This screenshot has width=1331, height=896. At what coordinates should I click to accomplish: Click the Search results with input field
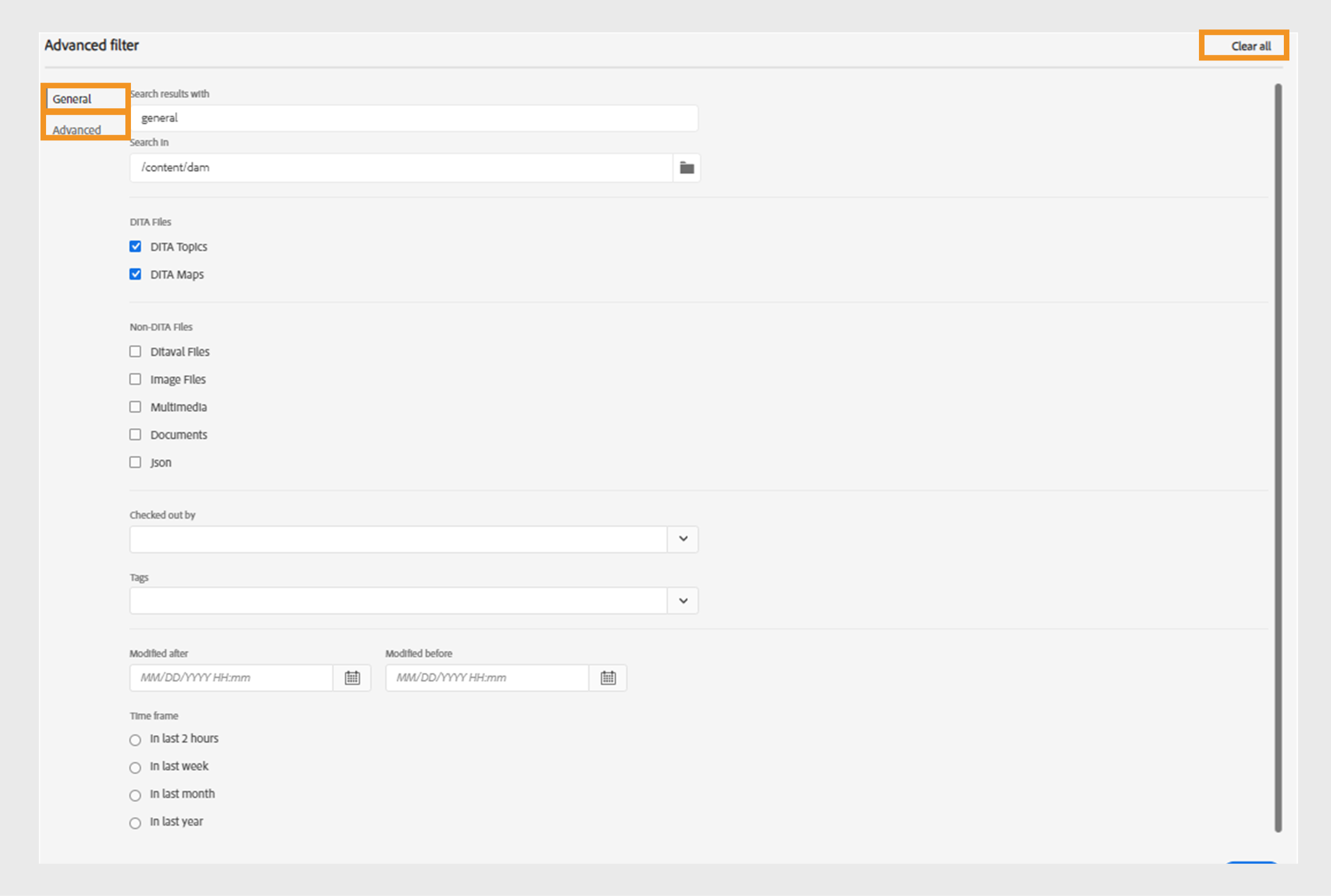pos(414,118)
